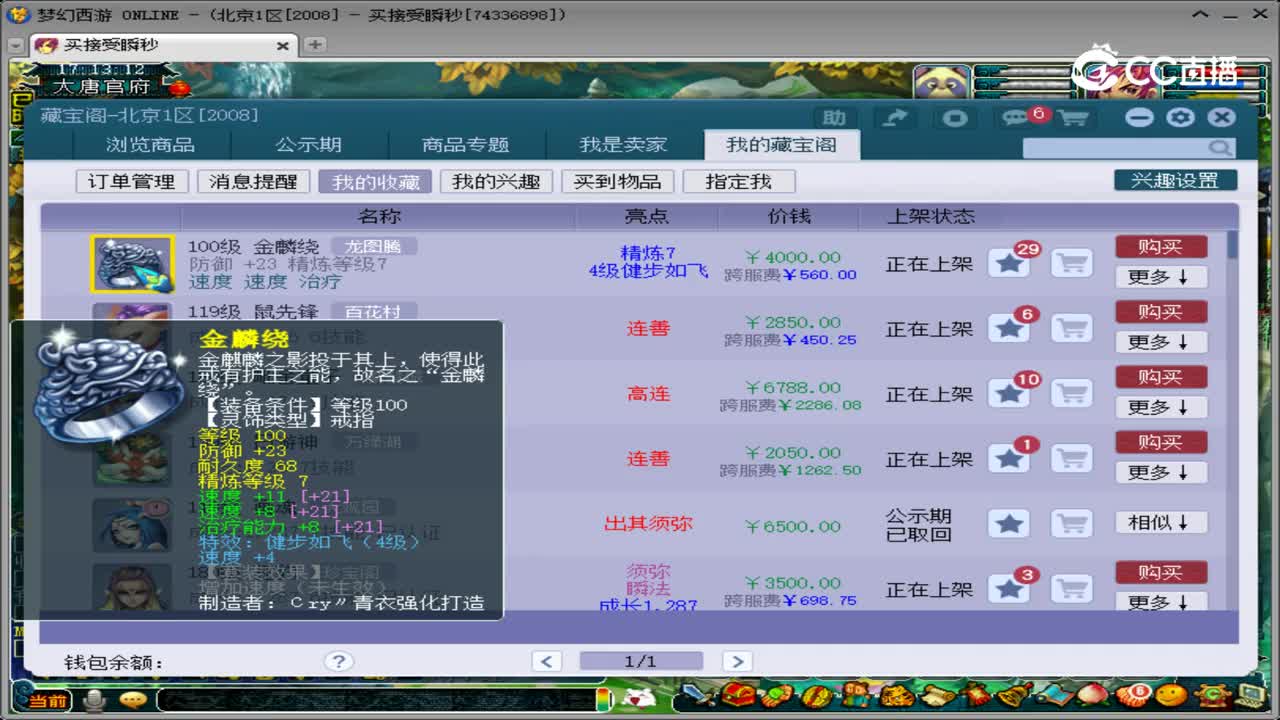The image size is (1280, 720).
Task: Go to next page arrow
Action: (x=736, y=661)
